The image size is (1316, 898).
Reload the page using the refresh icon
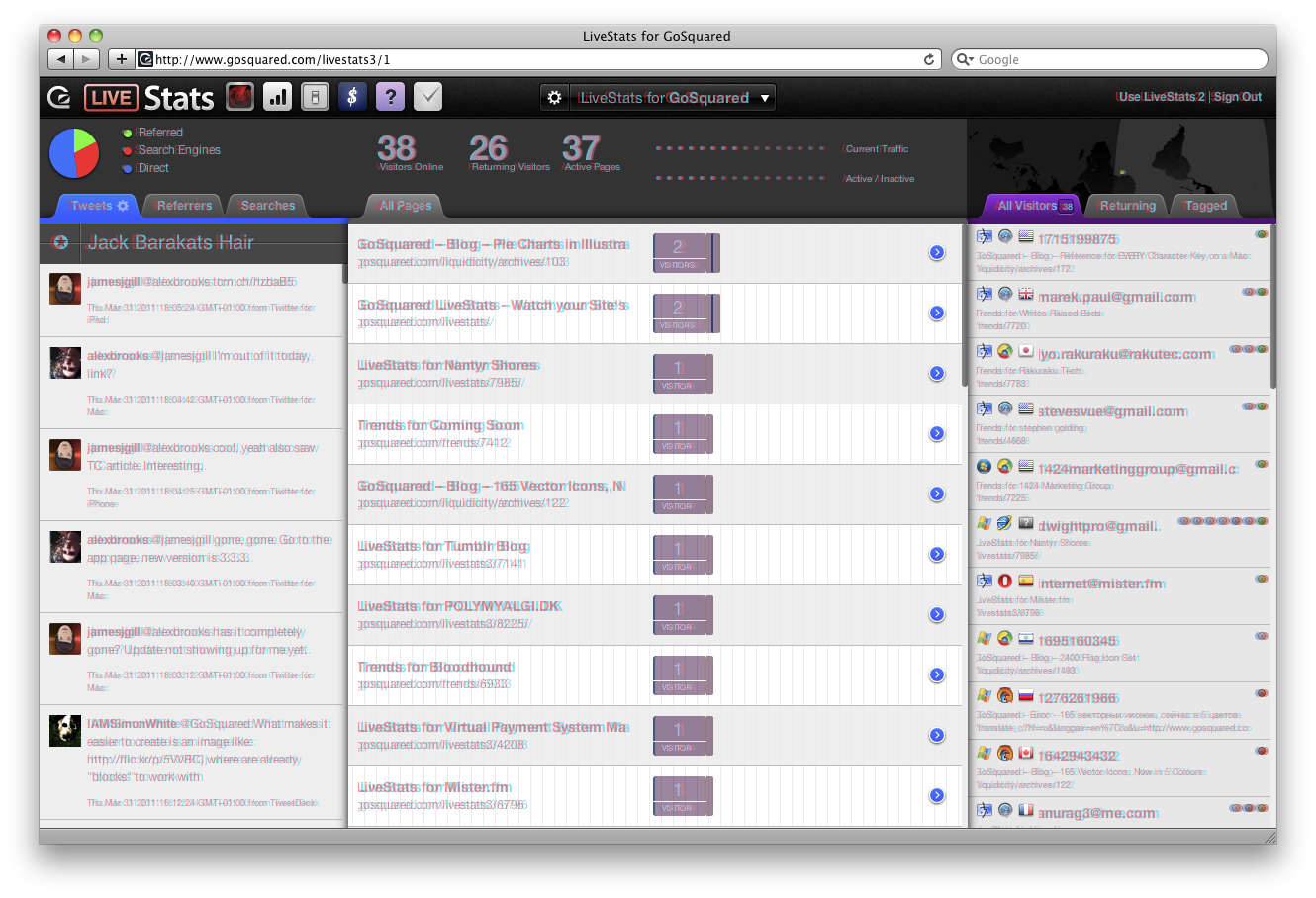click(929, 59)
